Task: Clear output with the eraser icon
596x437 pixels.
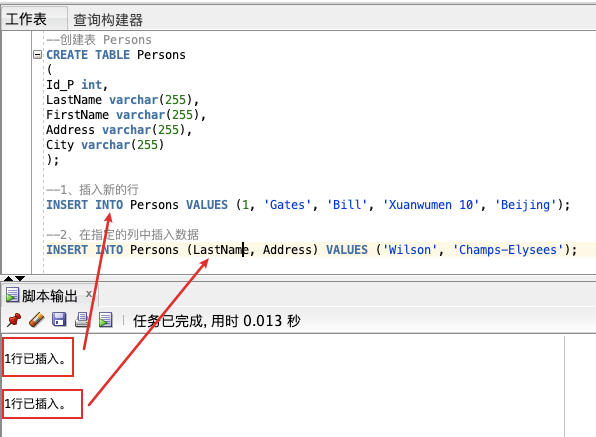Action: click(36, 320)
